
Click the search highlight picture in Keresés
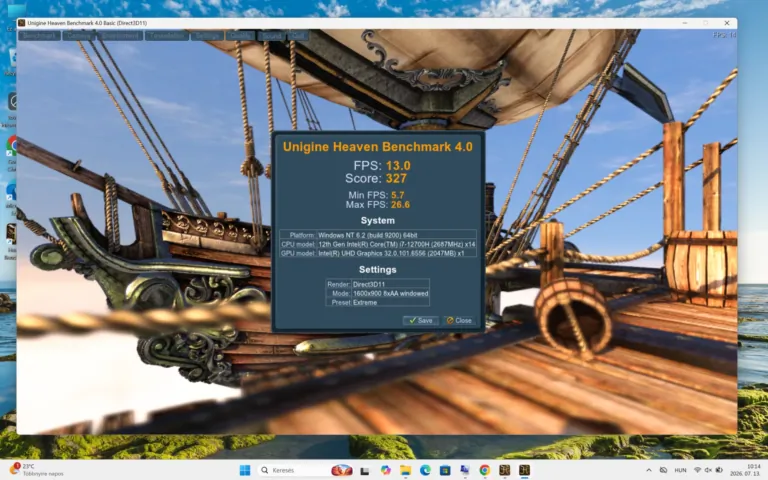coord(342,470)
